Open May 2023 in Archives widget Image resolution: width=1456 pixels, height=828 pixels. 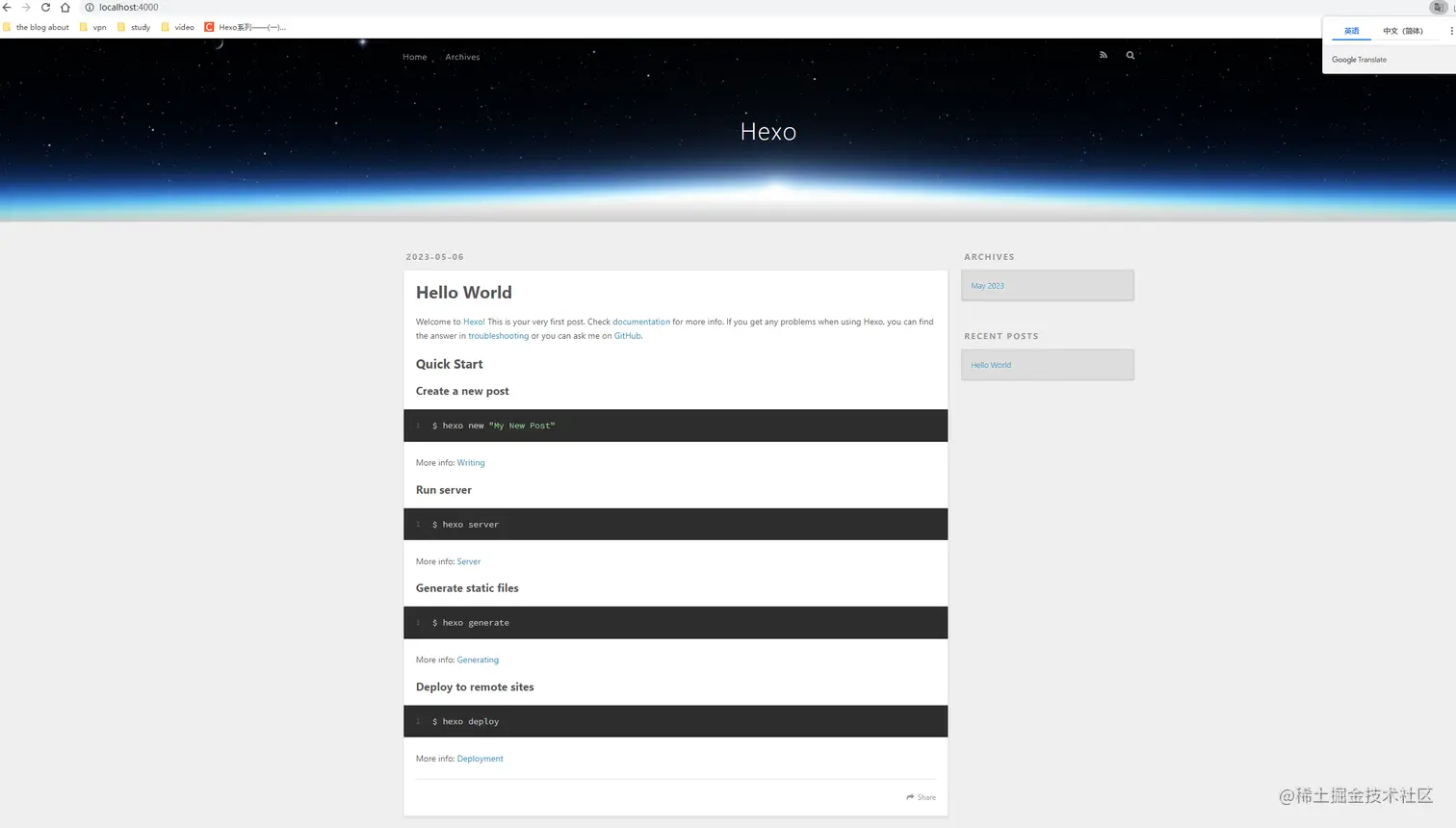click(987, 286)
